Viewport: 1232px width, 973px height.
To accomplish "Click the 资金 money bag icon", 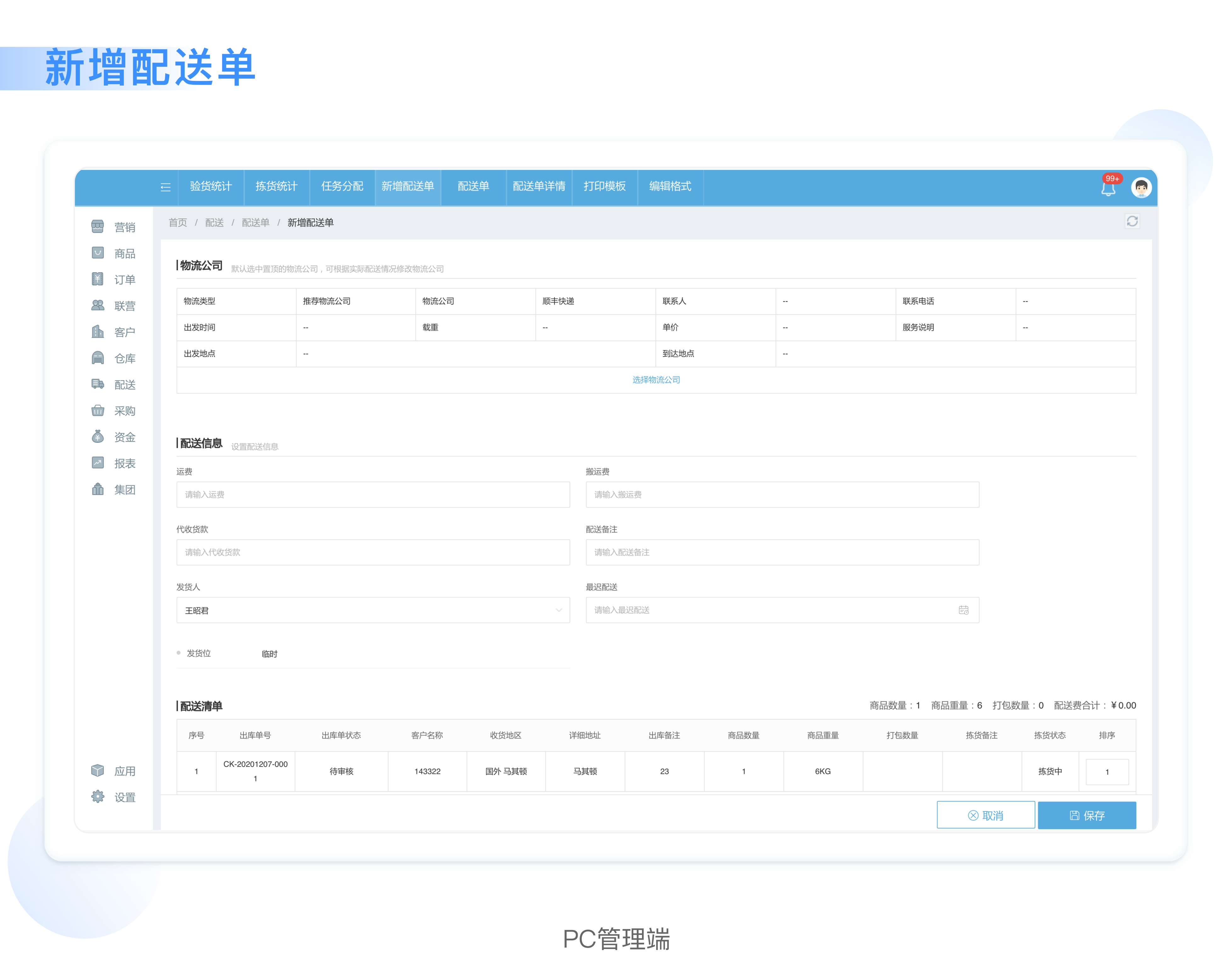I will click(x=98, y=436).
